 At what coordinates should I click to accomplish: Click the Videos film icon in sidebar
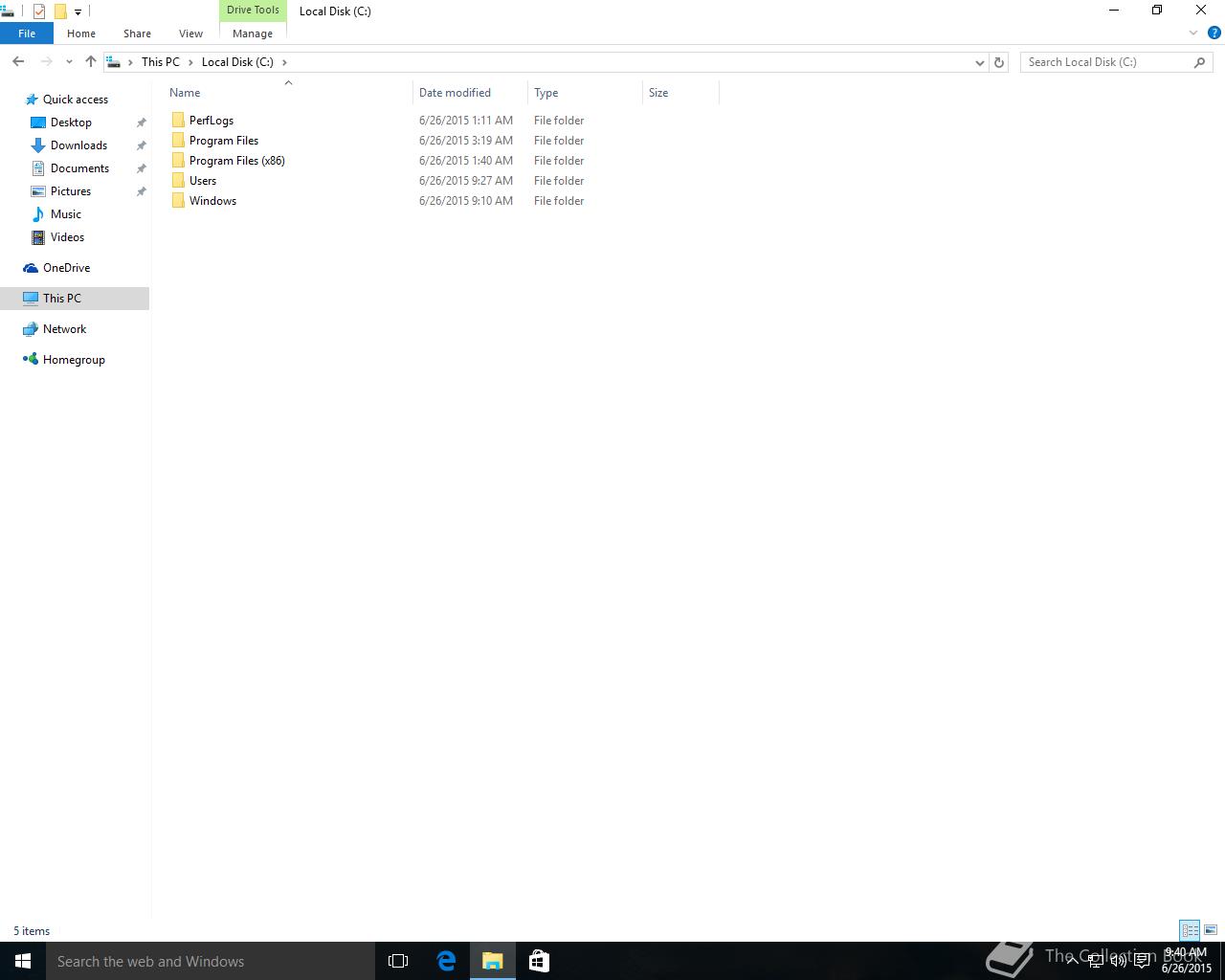38,237
